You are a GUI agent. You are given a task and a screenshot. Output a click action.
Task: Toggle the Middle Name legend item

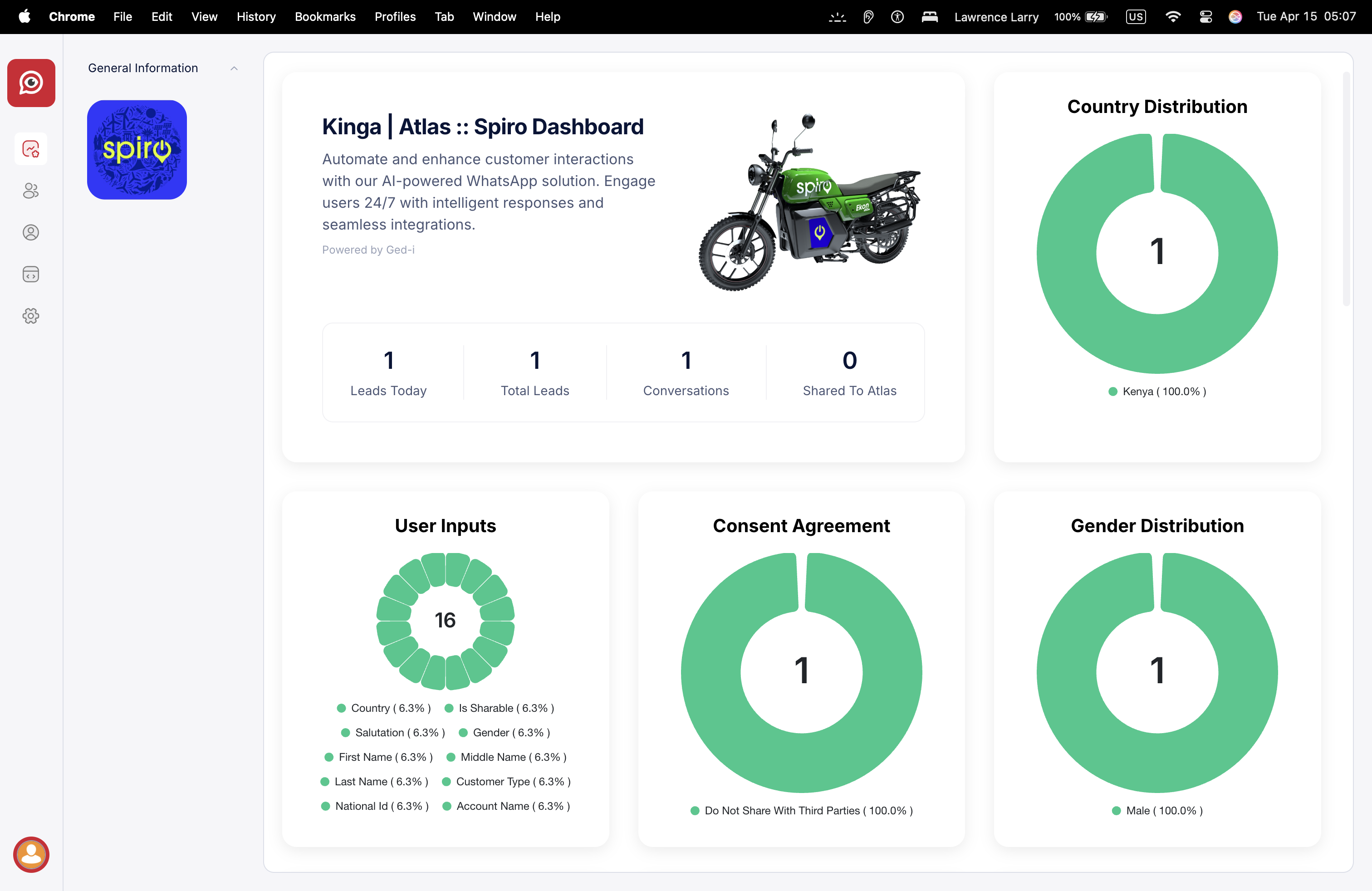tap(506, 757)
